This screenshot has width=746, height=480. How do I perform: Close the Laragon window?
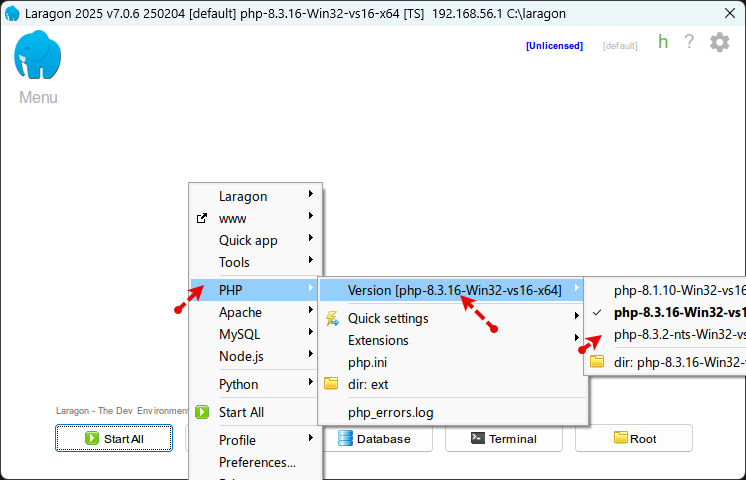pos(730,13)
